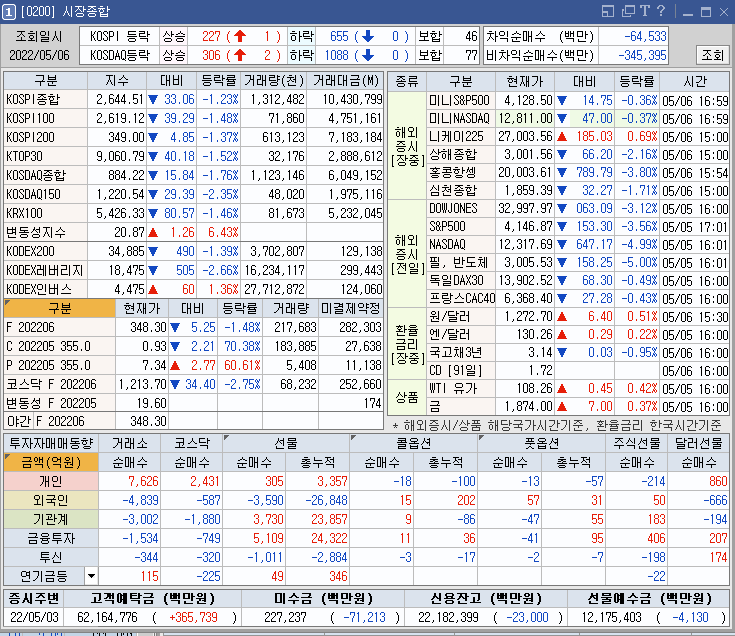This screenshot has width=735, height=636.
Task: Click the 신용잔고 (백만원) header
Action: 486,599
